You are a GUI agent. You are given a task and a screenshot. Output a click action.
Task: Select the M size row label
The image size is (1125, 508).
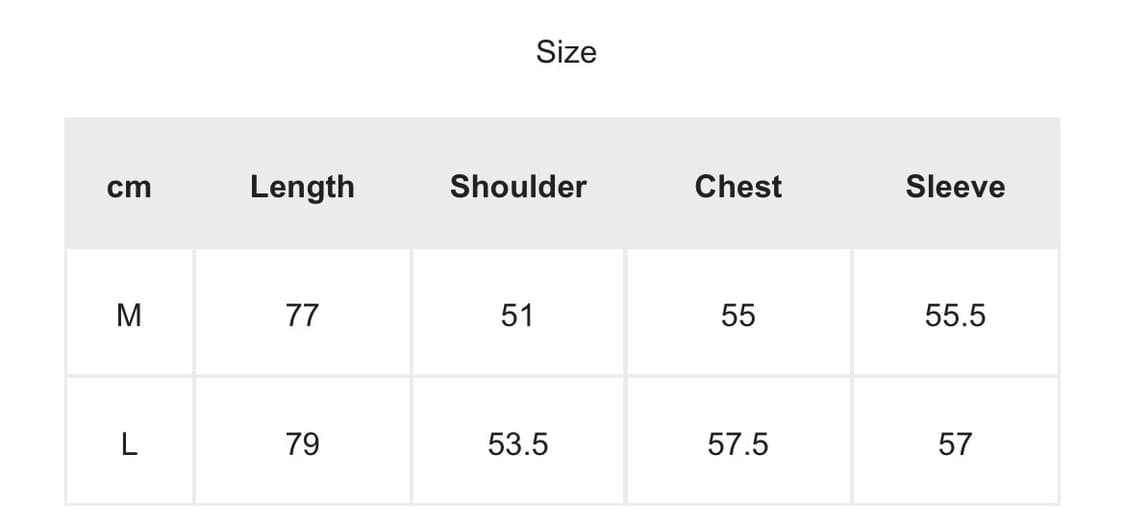pyautogui.click(x=129, y=315)
